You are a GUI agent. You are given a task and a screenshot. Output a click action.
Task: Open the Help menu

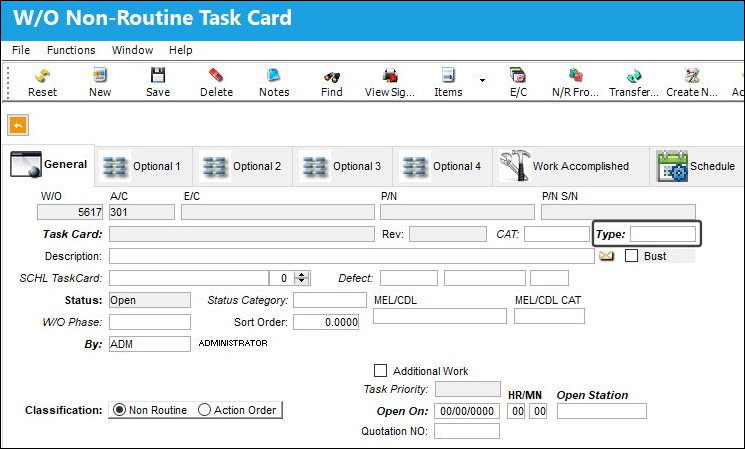click(x=181, y=50)
